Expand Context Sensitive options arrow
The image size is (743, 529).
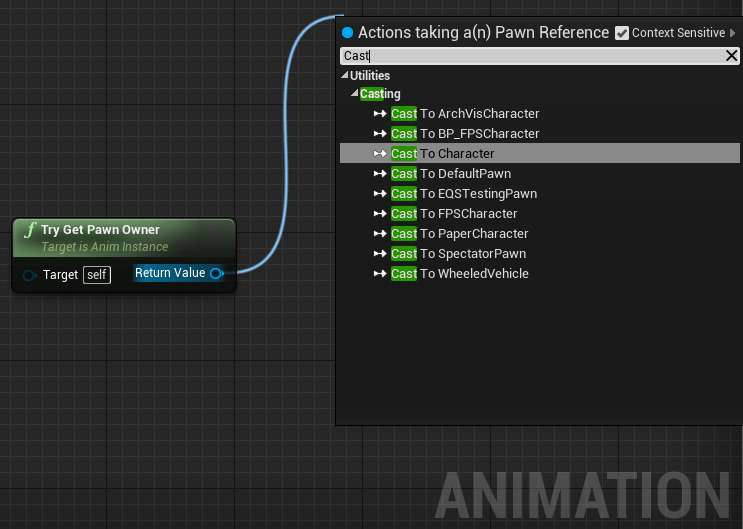point(733,33)
